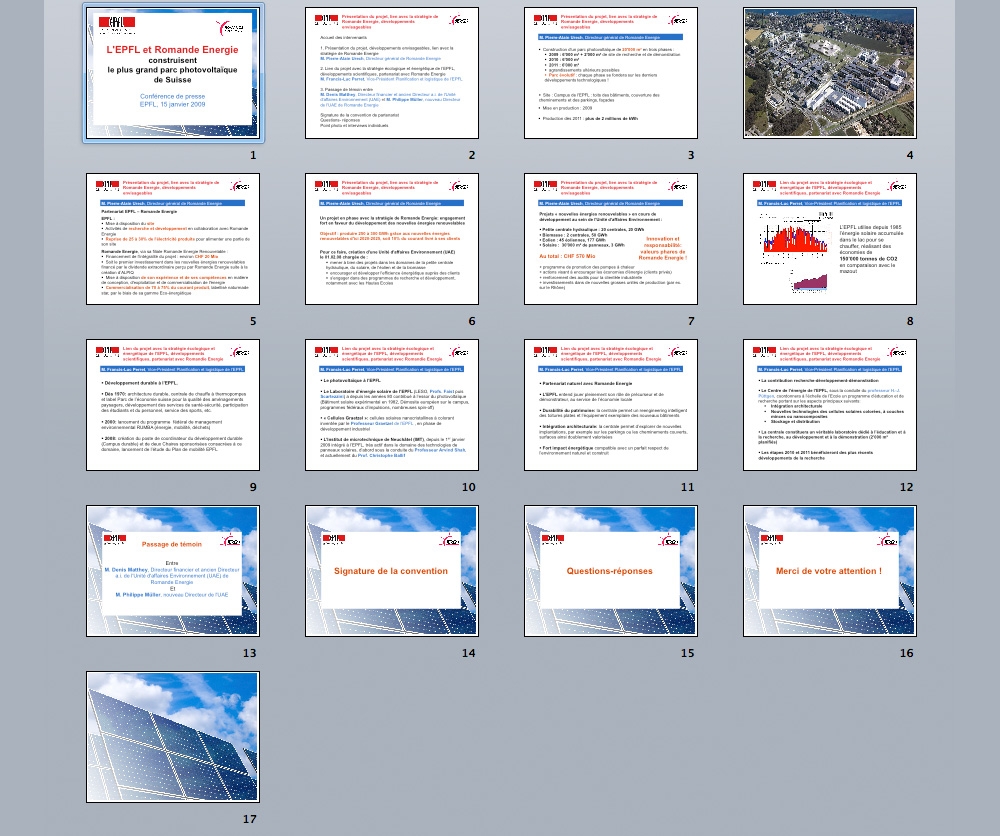Select the 'Merci de votre attention !' slide

[x=830, y=571]
